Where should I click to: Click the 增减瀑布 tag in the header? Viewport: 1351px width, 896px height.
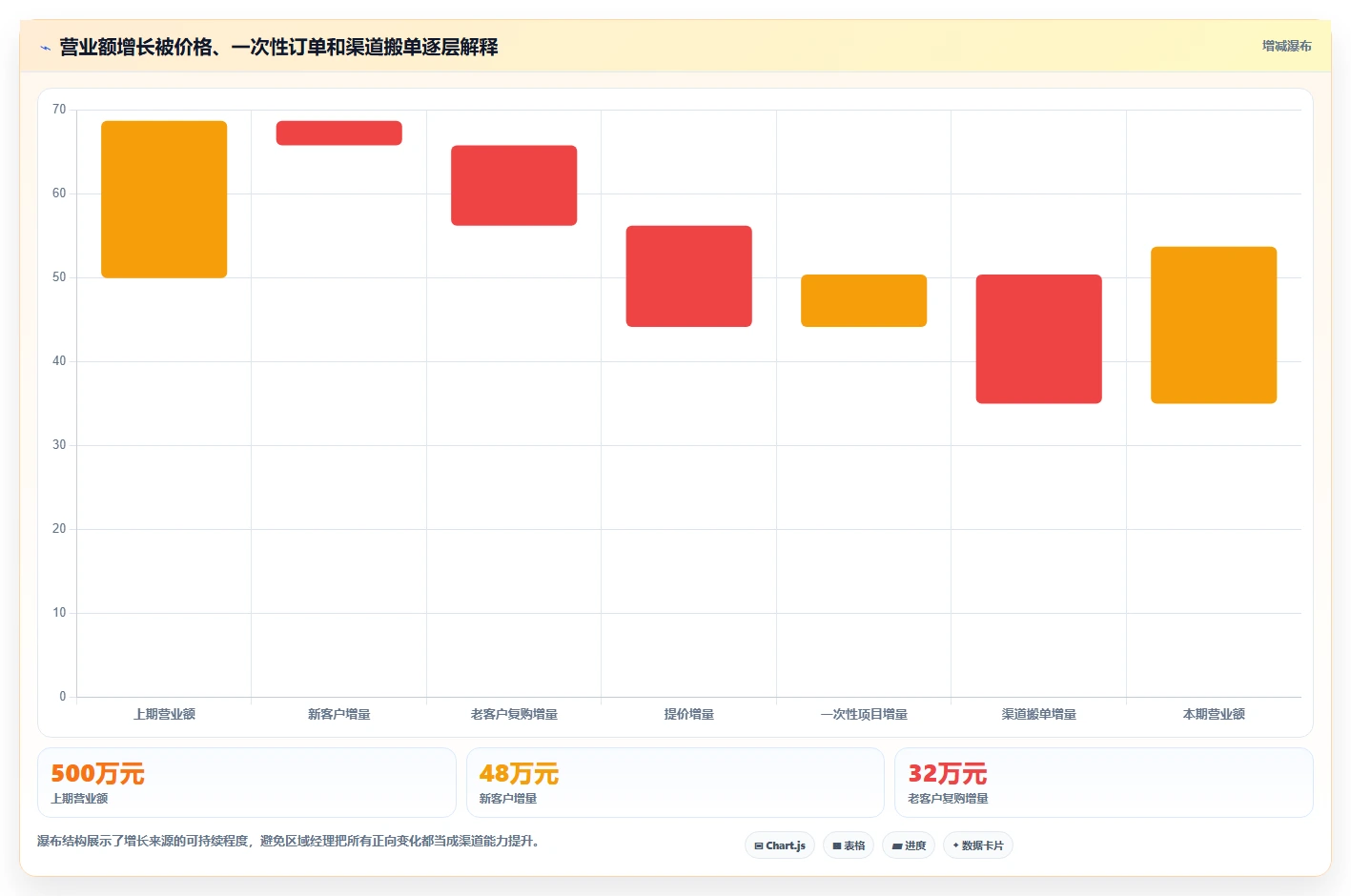pyautogui.click(x=1286, y=46)
